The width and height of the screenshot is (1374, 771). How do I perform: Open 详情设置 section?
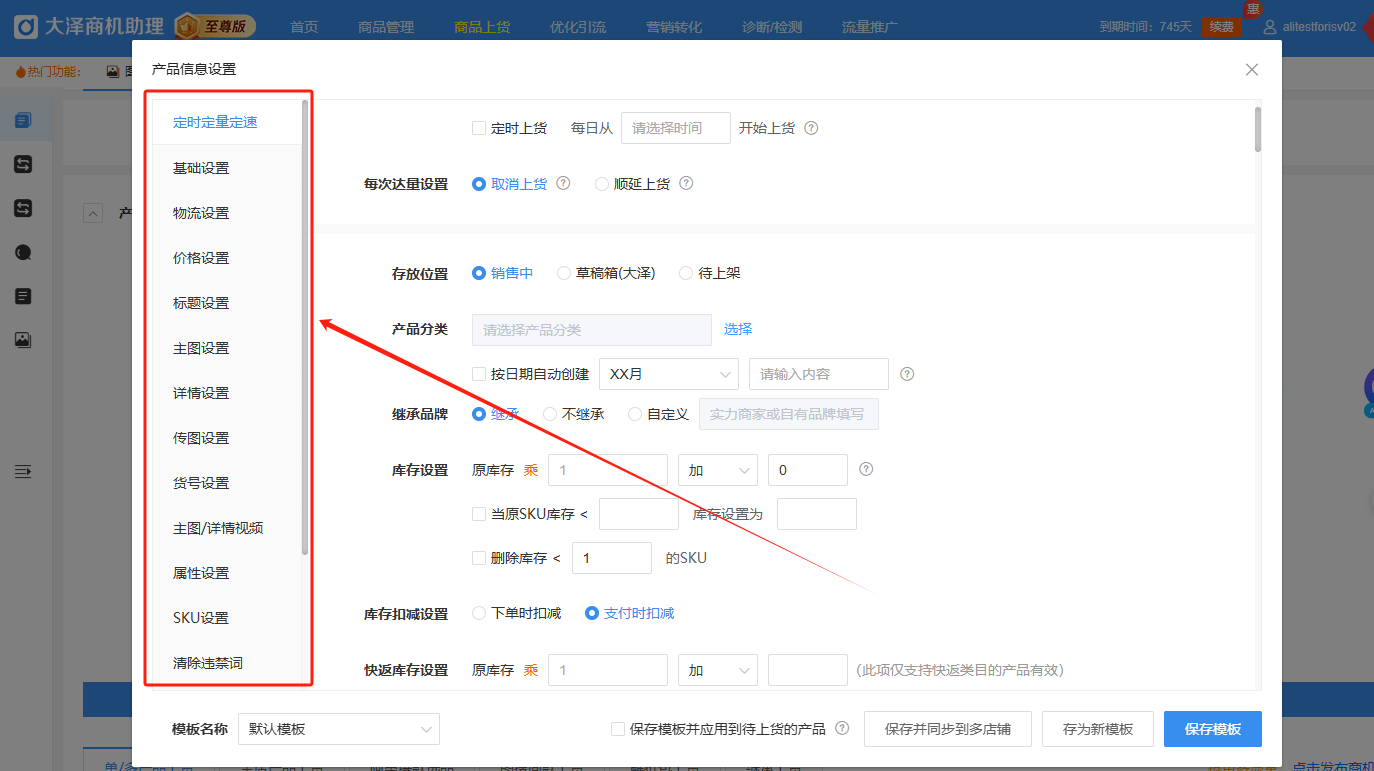point(201,393)
